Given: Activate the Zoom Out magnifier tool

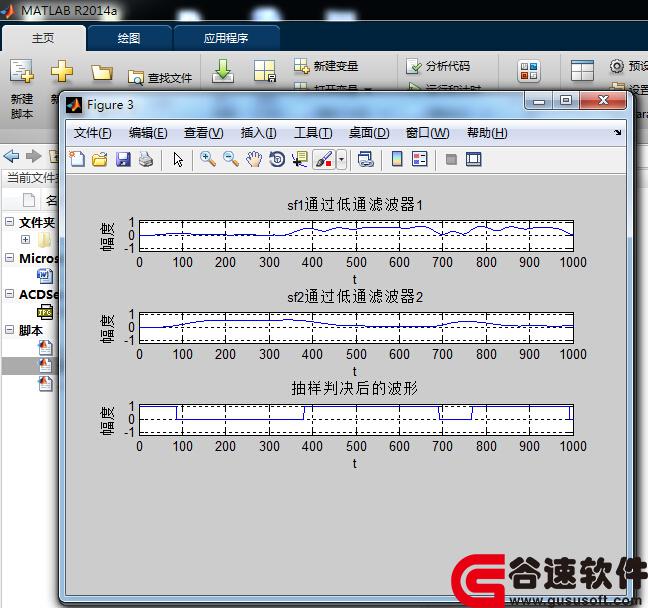Looking at the screenshot, I should click(x=231, y=159).
